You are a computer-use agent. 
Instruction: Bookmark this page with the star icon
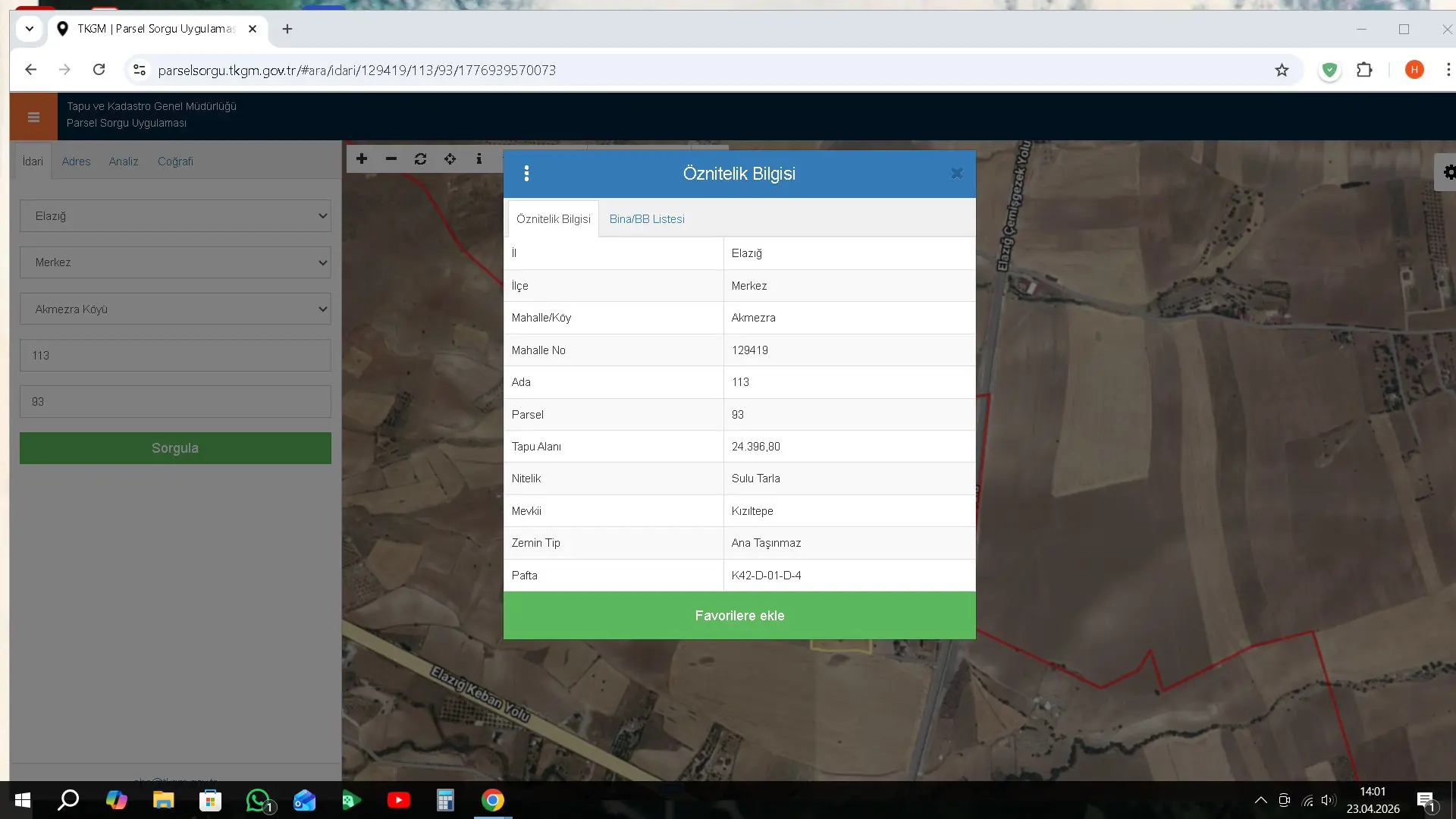coord(1282,70)
